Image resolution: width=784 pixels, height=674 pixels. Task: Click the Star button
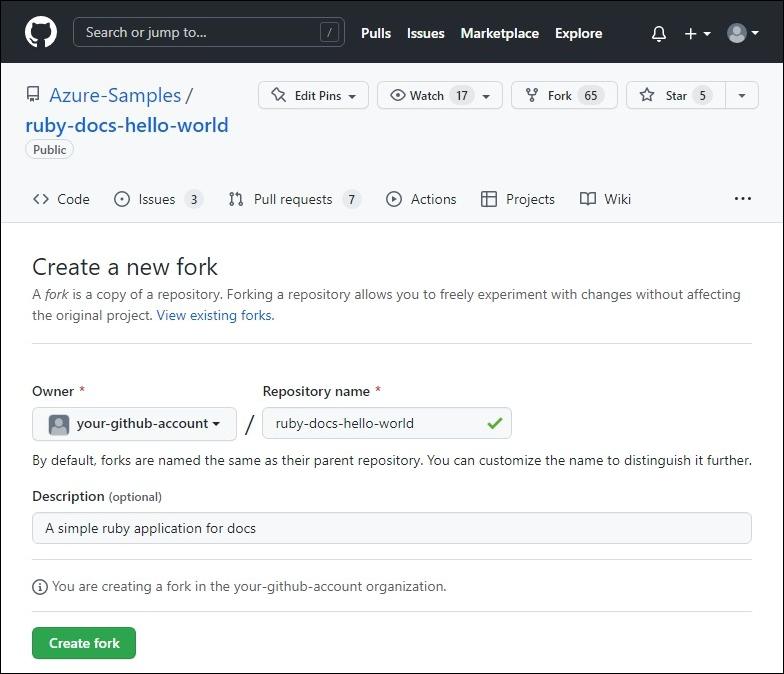(x=675, y=95)
